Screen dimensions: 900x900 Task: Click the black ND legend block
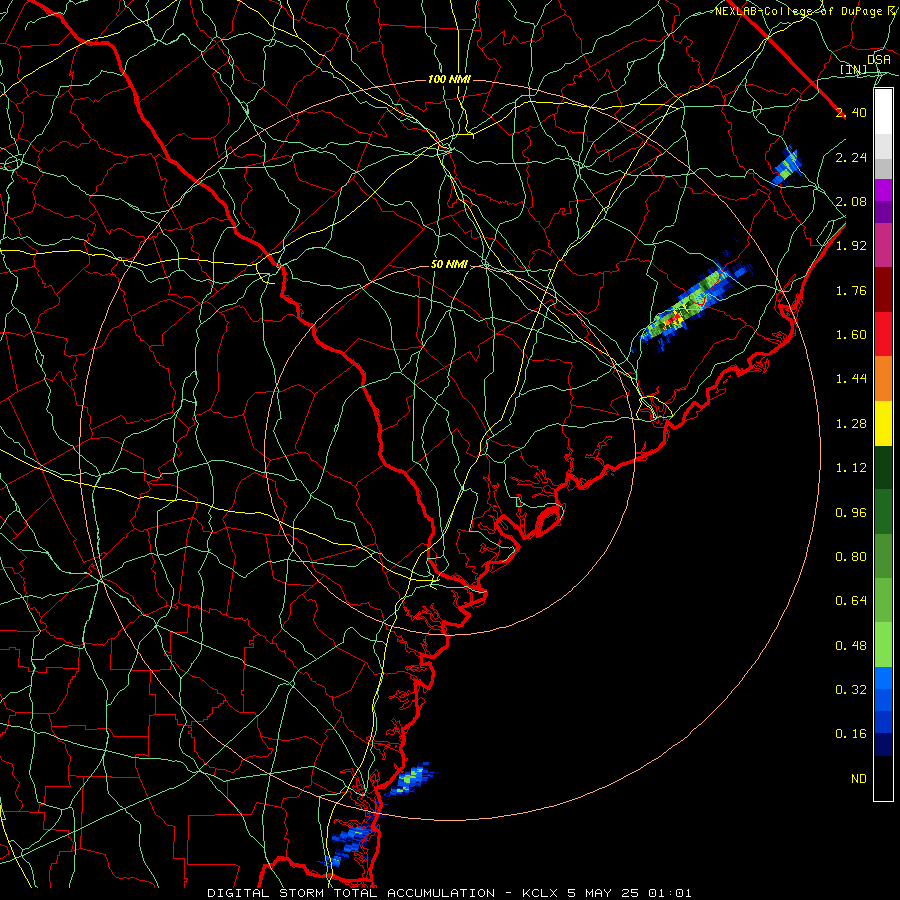[x=883, y=778]
